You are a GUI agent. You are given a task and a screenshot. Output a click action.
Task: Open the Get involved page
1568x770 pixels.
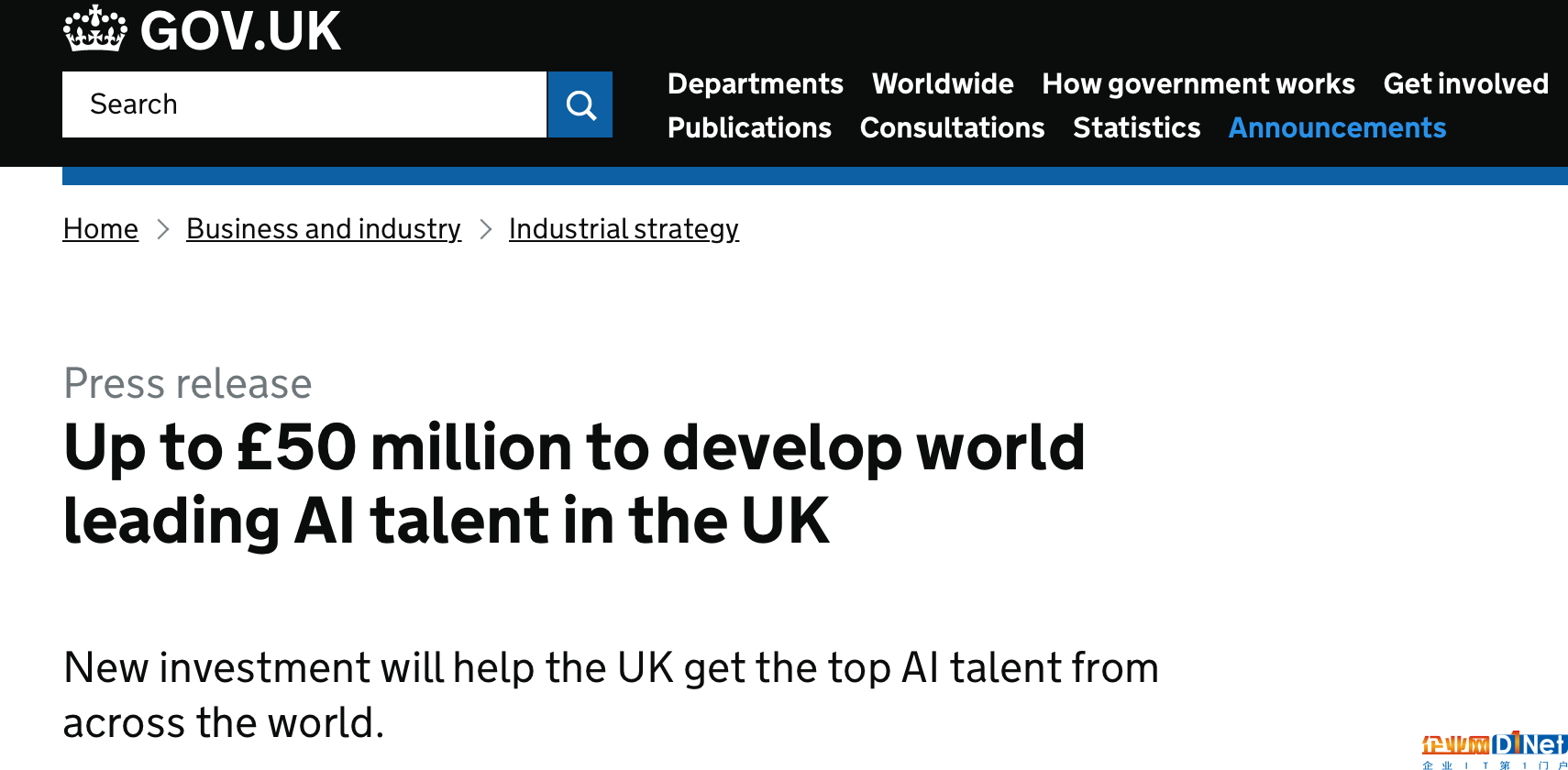point(1465,83)
